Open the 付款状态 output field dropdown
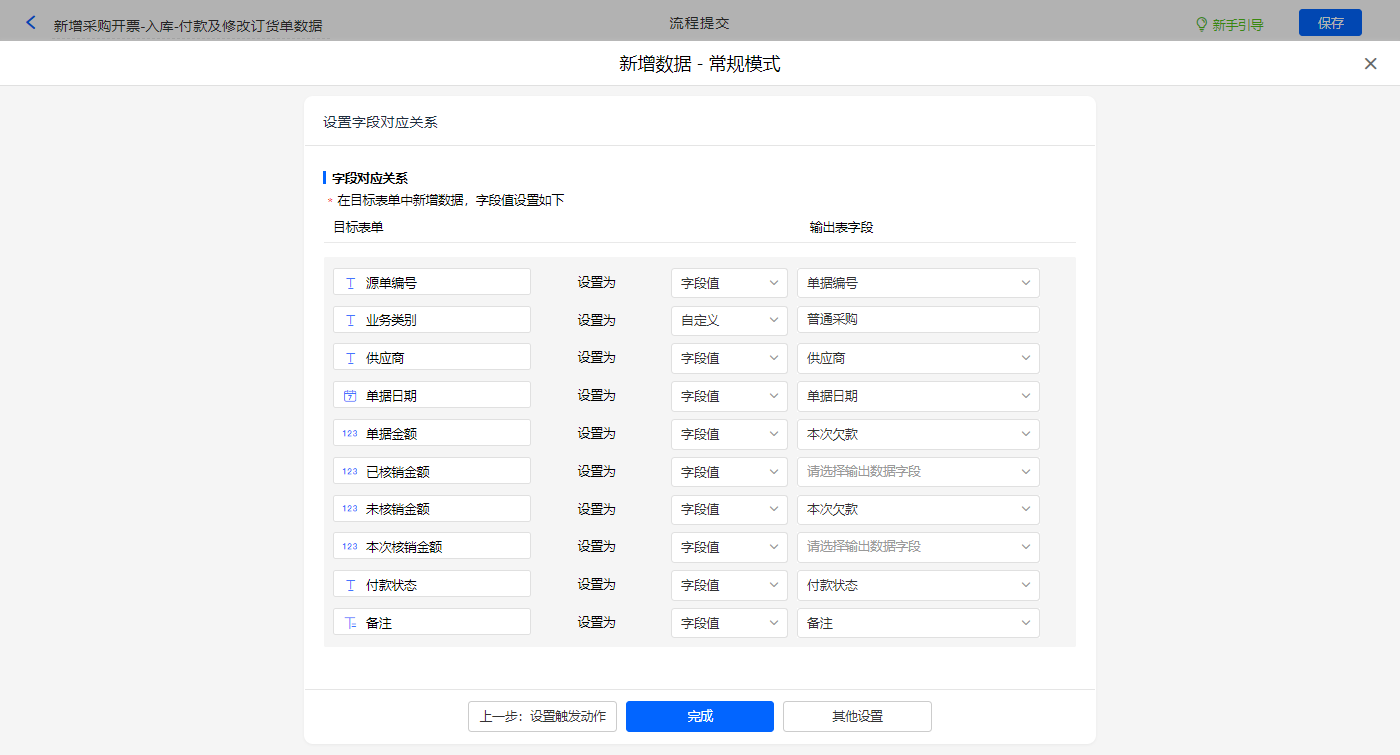The height and width of the screenshot is (755, 1400). 918,585
